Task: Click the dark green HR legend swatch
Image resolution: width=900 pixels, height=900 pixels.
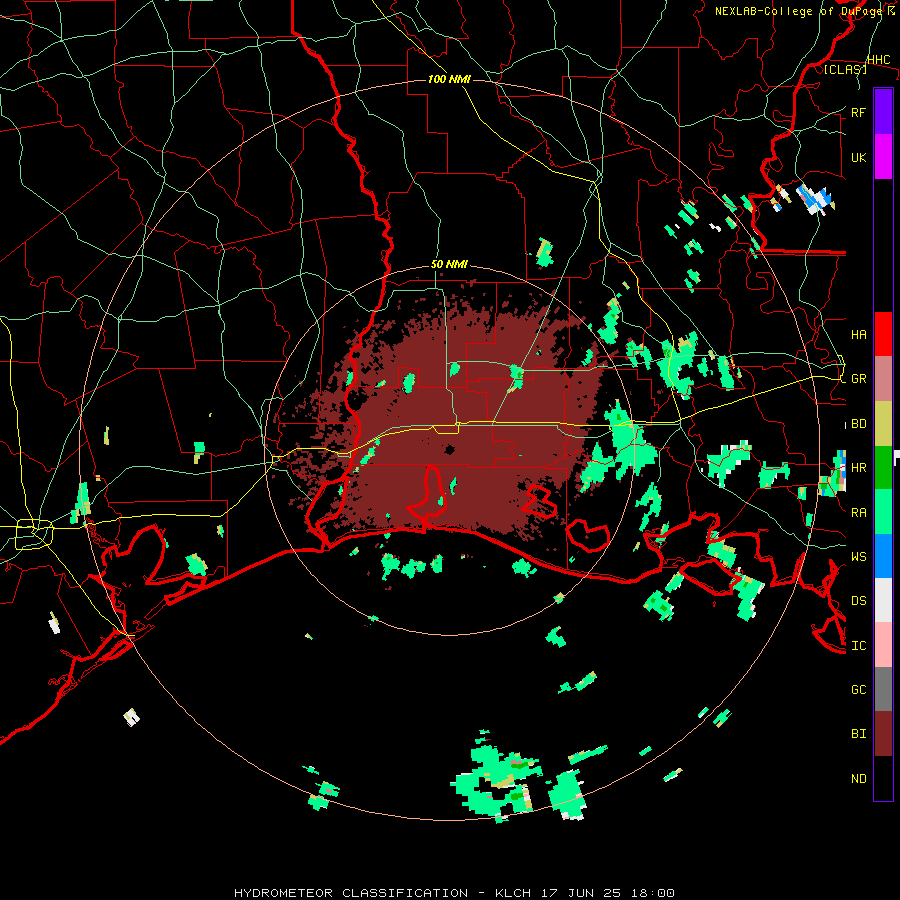Action: [883, 468]
